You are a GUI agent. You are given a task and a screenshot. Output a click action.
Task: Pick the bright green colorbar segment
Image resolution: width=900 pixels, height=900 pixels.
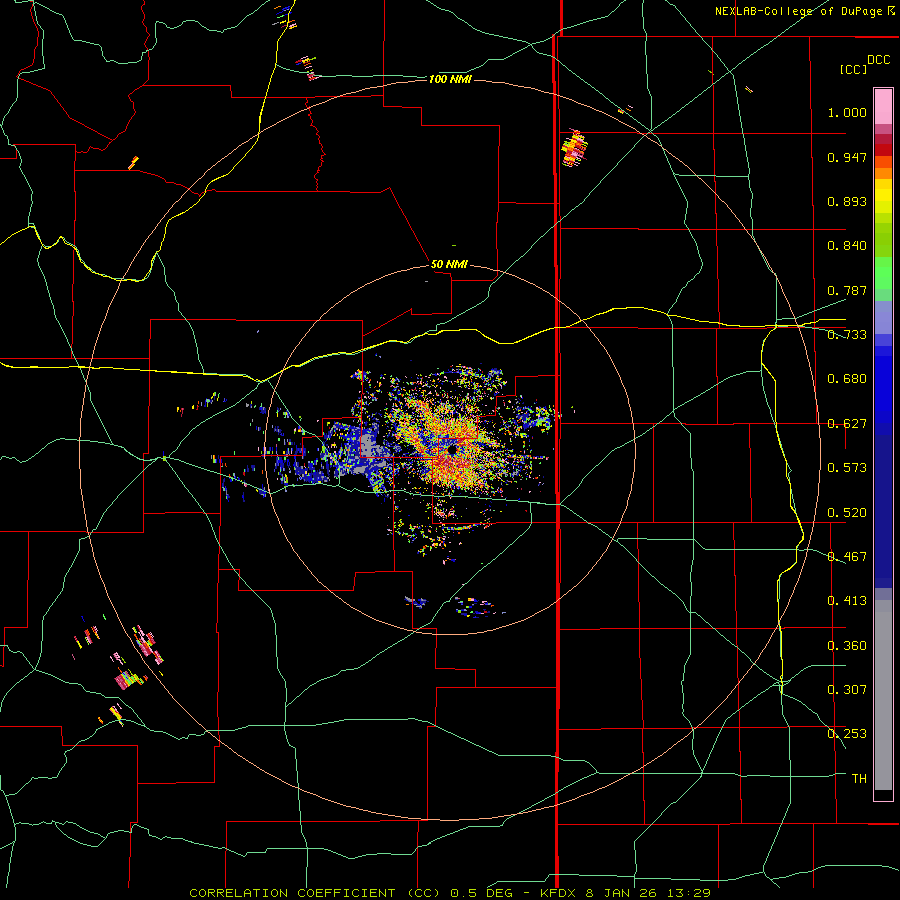pyautogui.click(x=883, y=273)
